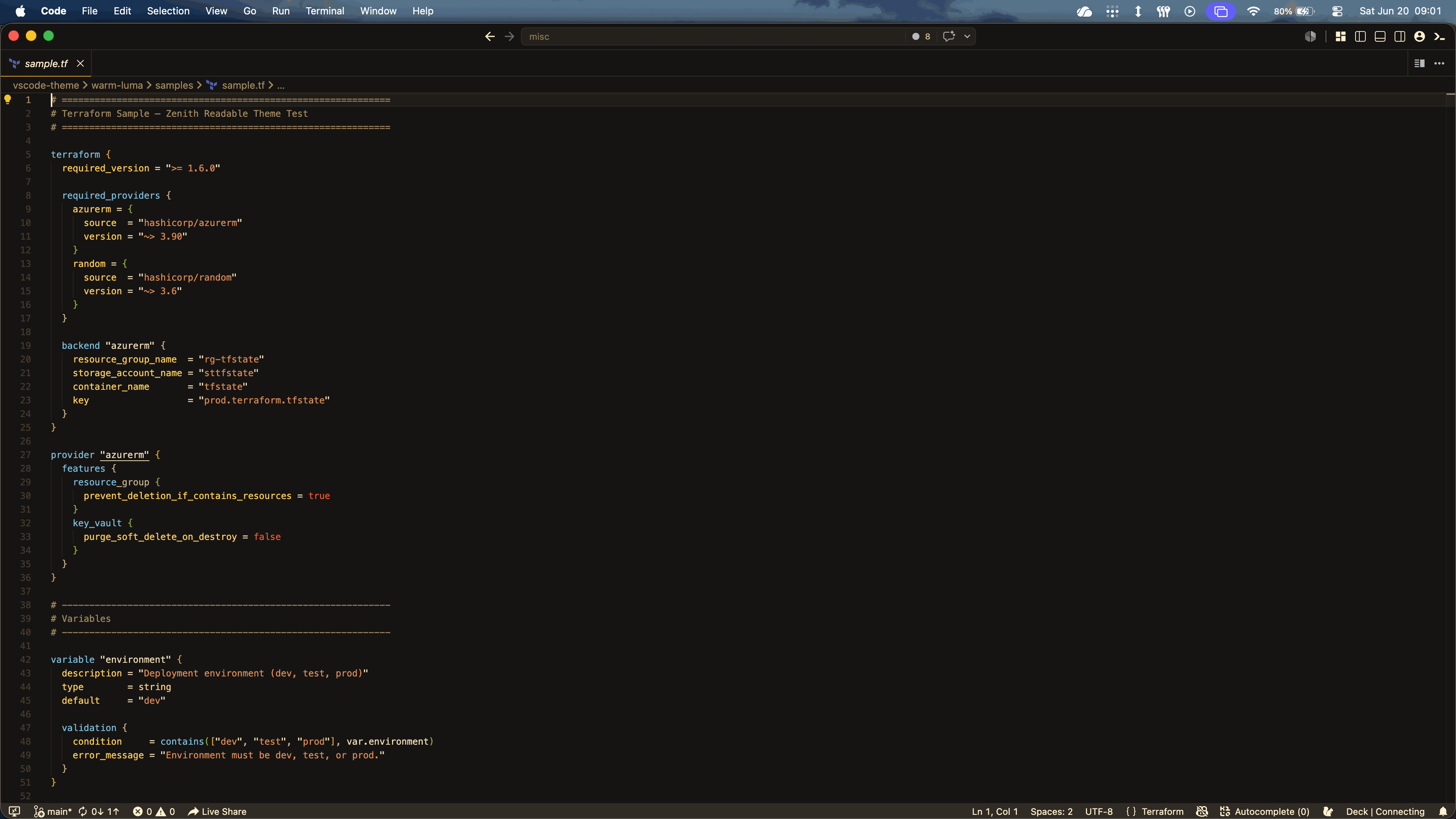Viewport: 1456px width, 819px height.
Task: Click sample.tf breadcrumb segment
Action: tap(243, 85)
